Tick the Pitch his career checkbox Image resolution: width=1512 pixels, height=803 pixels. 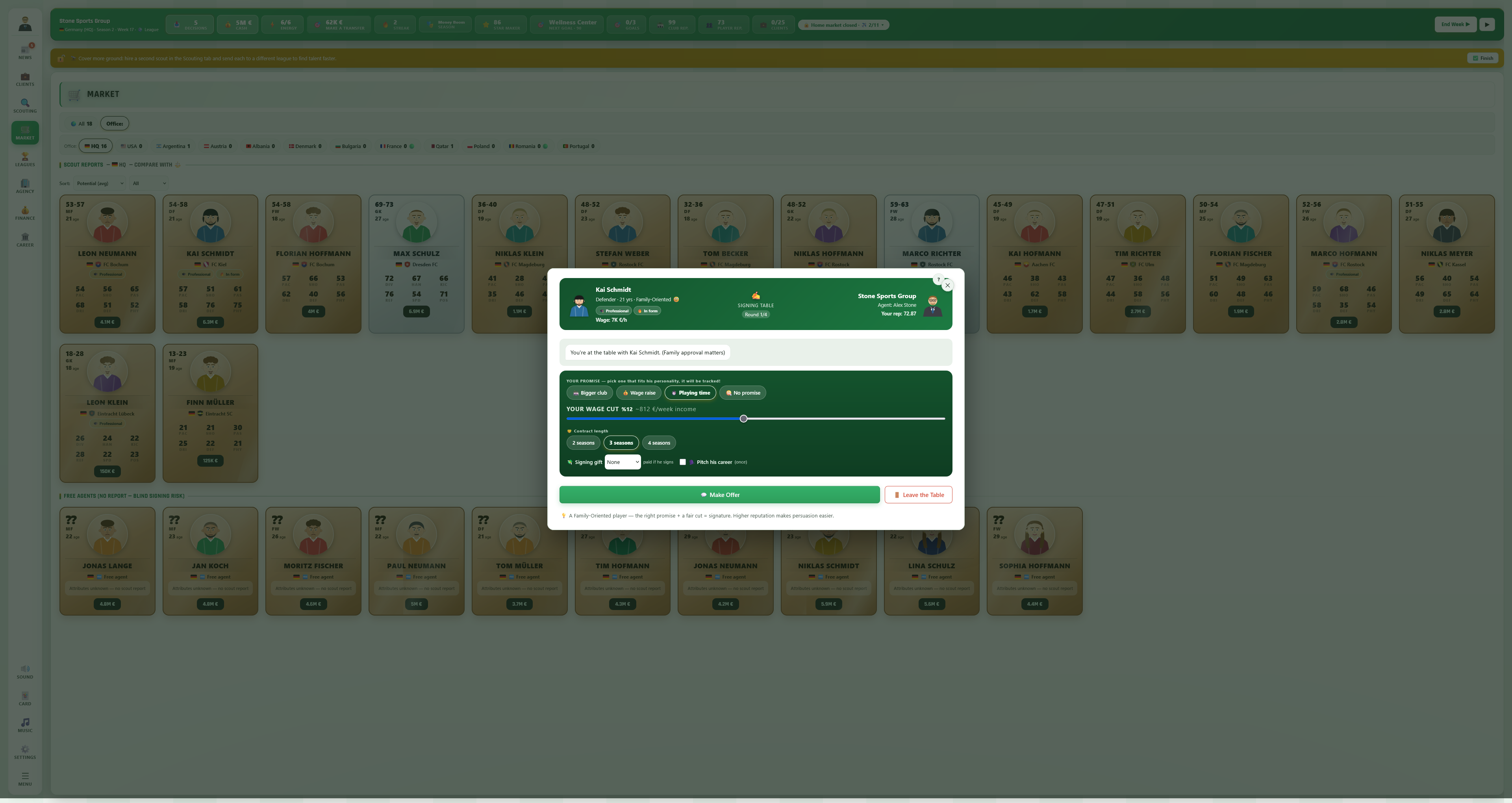(x=683, y=462)
